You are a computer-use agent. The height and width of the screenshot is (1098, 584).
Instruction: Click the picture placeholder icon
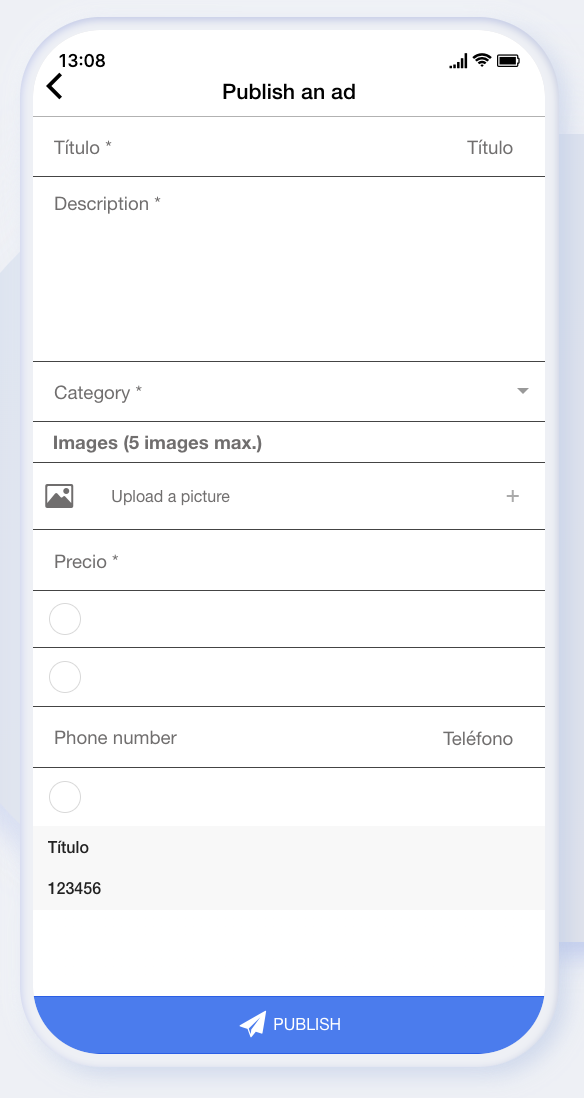(x=60, y=496)
